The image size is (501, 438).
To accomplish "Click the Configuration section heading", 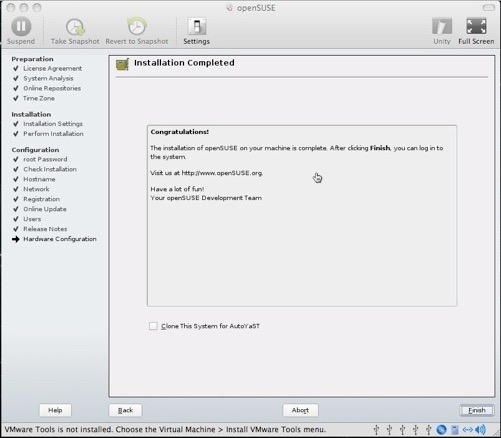I will 35,150.
